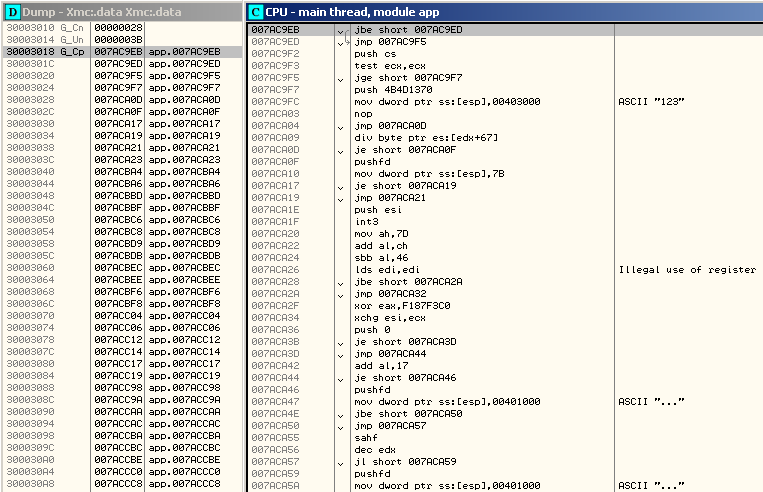Select 'xor eax,F187F3C0' instruction
The image size is (763, 492).
click(x=397, y=305)
